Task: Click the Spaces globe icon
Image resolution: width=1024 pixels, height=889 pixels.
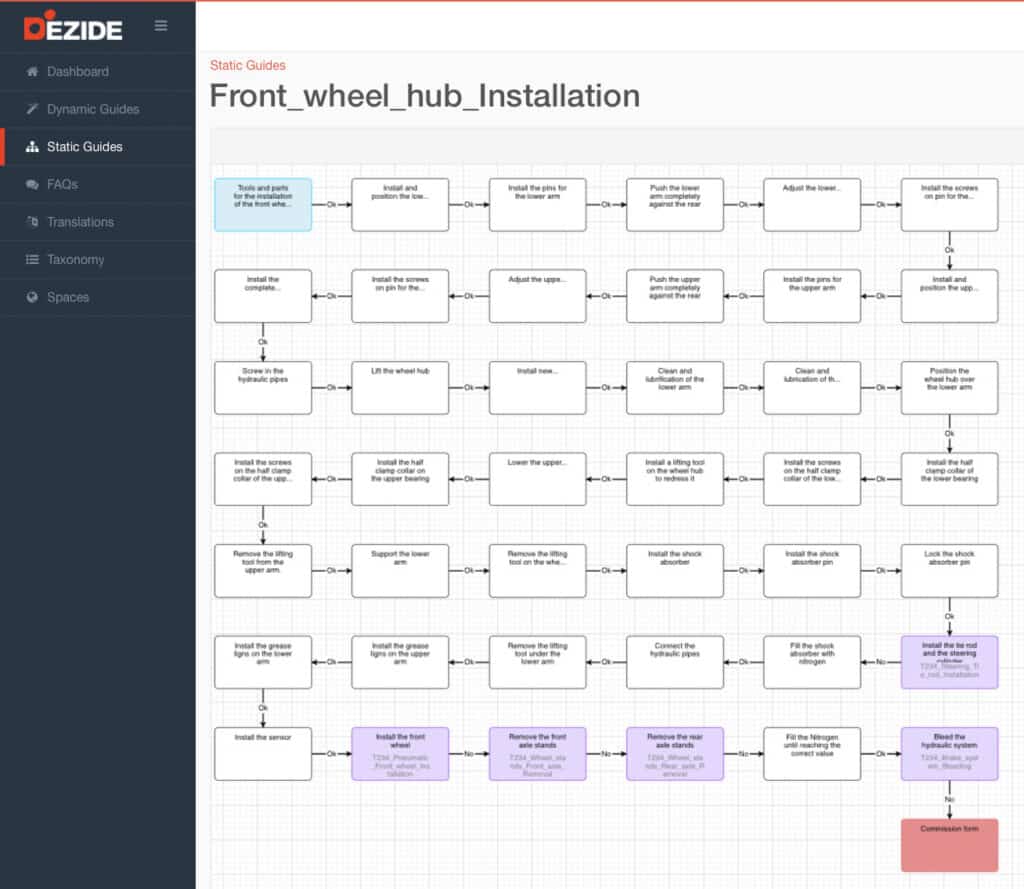Action: pos(32,297)
